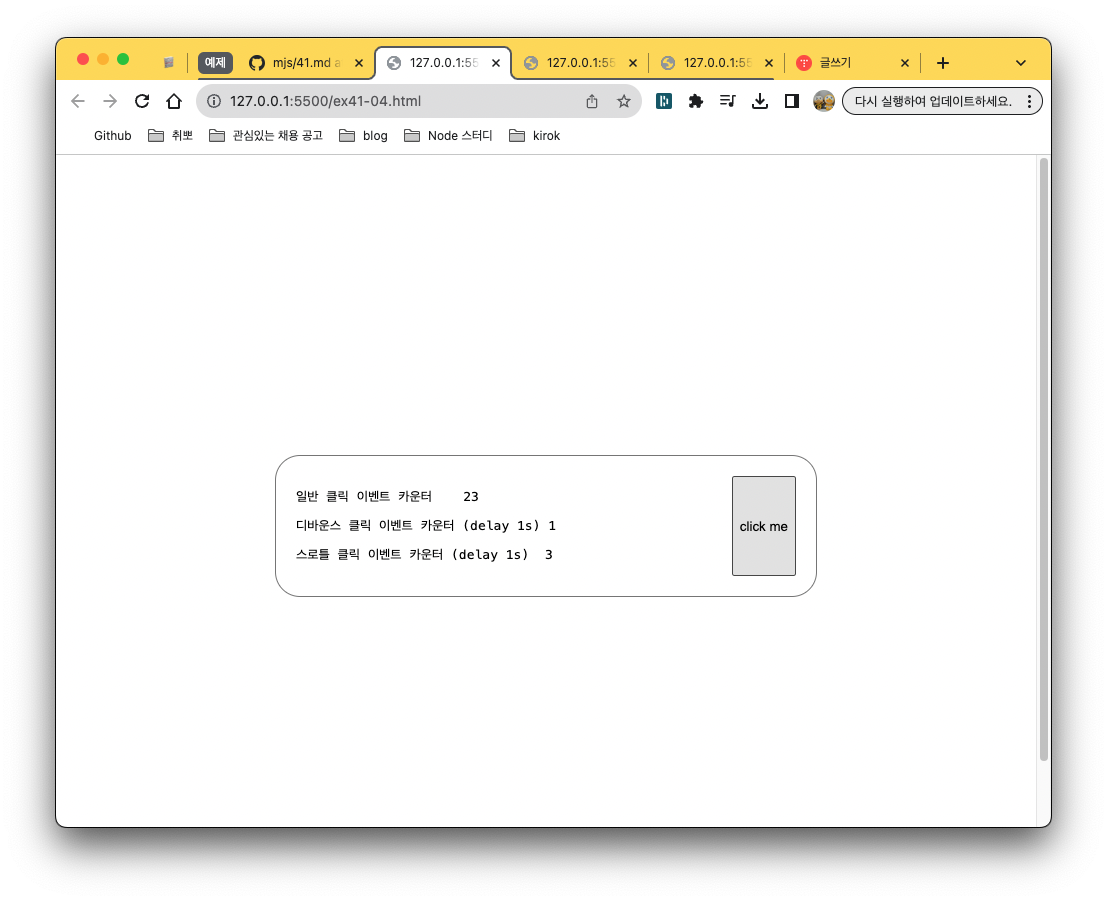Image resolution: width=1107 pixels, height=901 pixels.
Task: Open the 관심있는 채용 공고 bookmark folder
Action: click(265, 136)
